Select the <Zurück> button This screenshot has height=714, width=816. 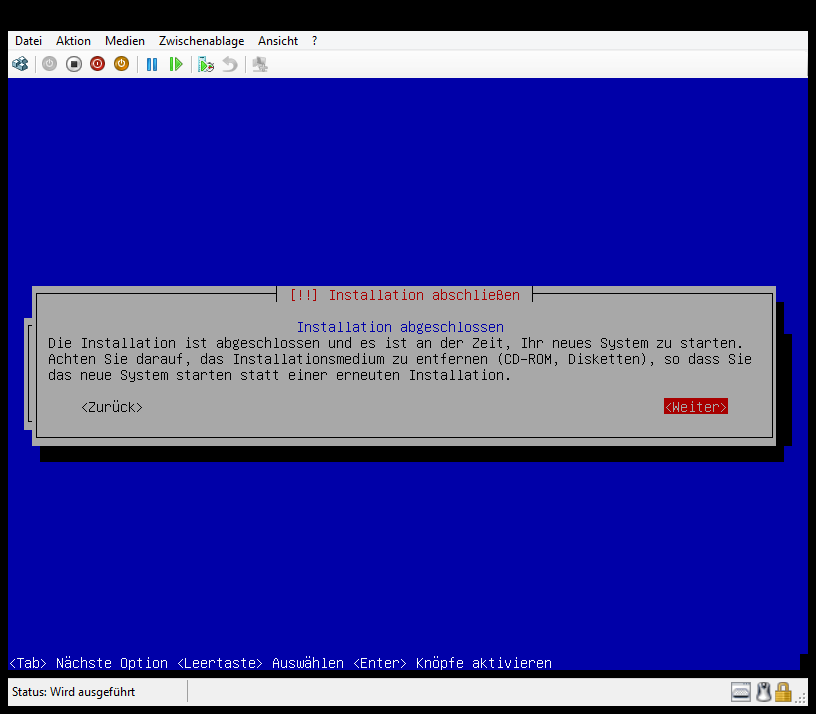click(112, 407)
